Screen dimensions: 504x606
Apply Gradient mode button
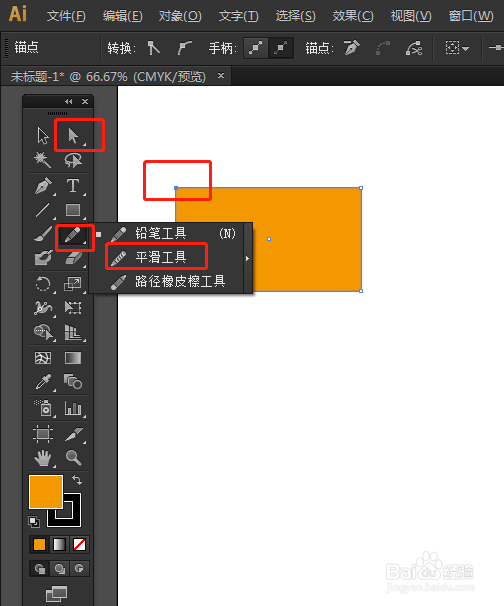[x=59, y=545]
